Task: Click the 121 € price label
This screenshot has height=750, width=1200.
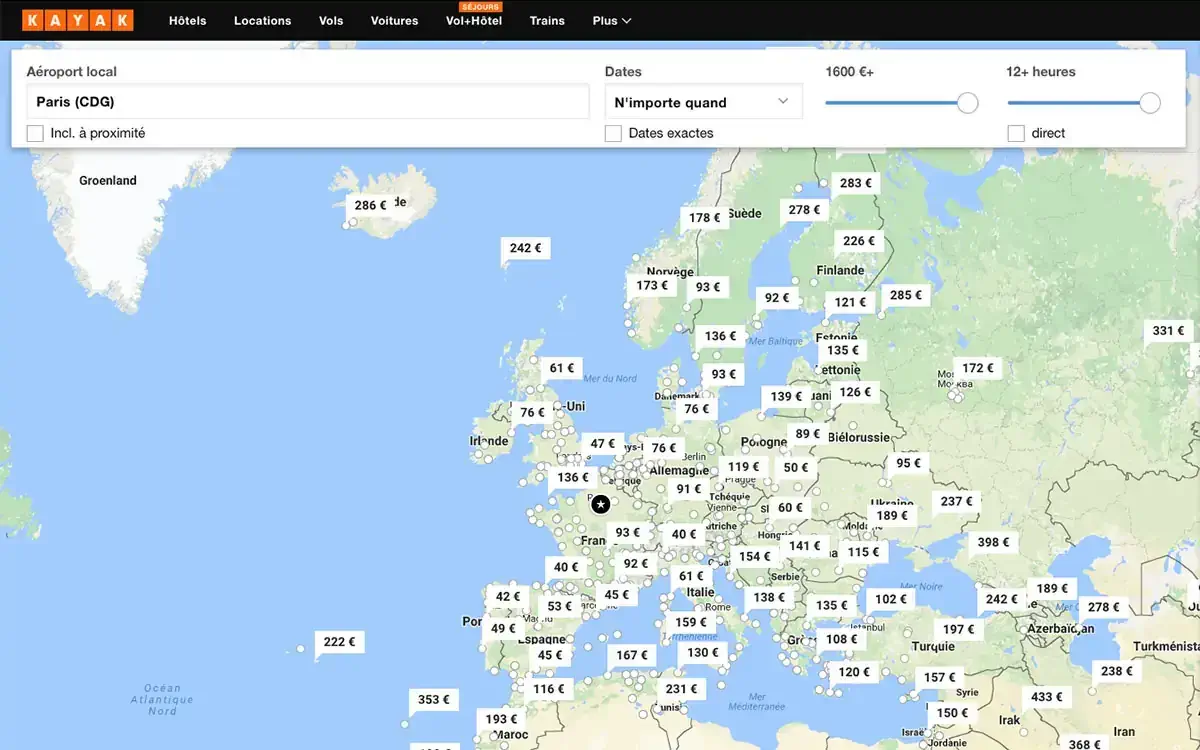Action: [x=851, y=302]
